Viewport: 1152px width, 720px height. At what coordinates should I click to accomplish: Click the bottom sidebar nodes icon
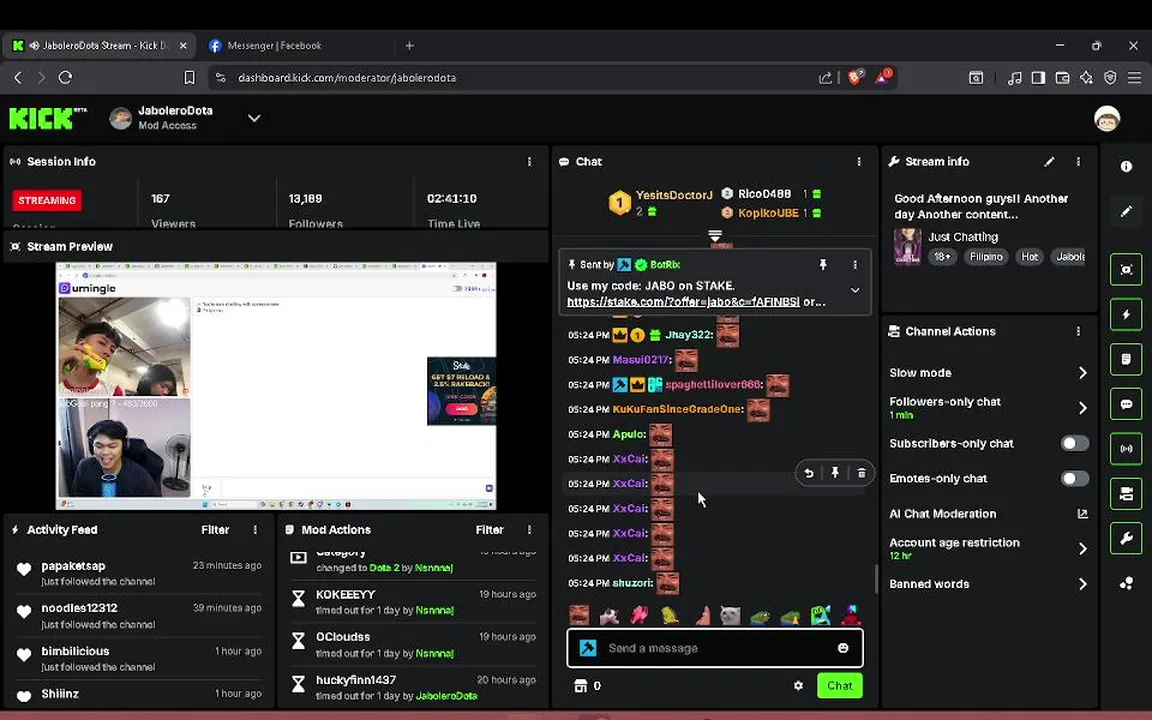(x=1126, y=583)
